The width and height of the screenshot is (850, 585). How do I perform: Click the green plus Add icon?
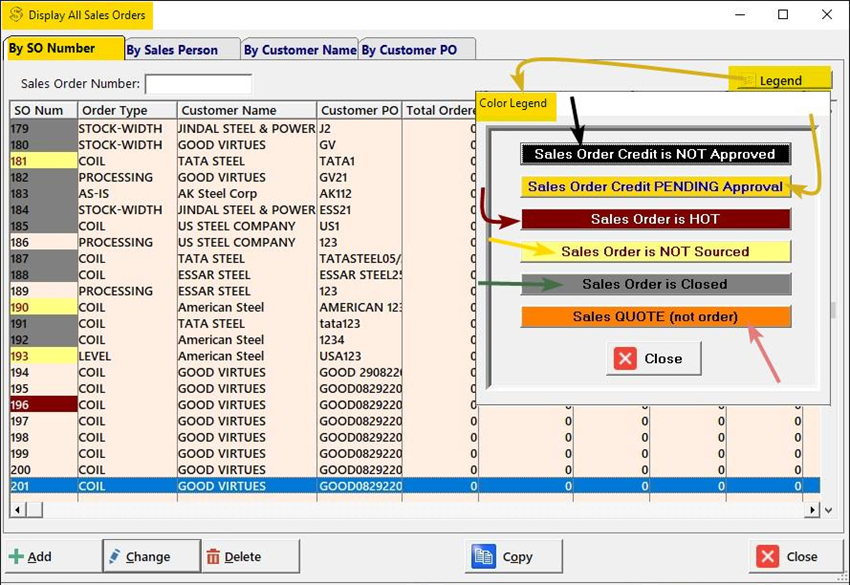point(16,556)
